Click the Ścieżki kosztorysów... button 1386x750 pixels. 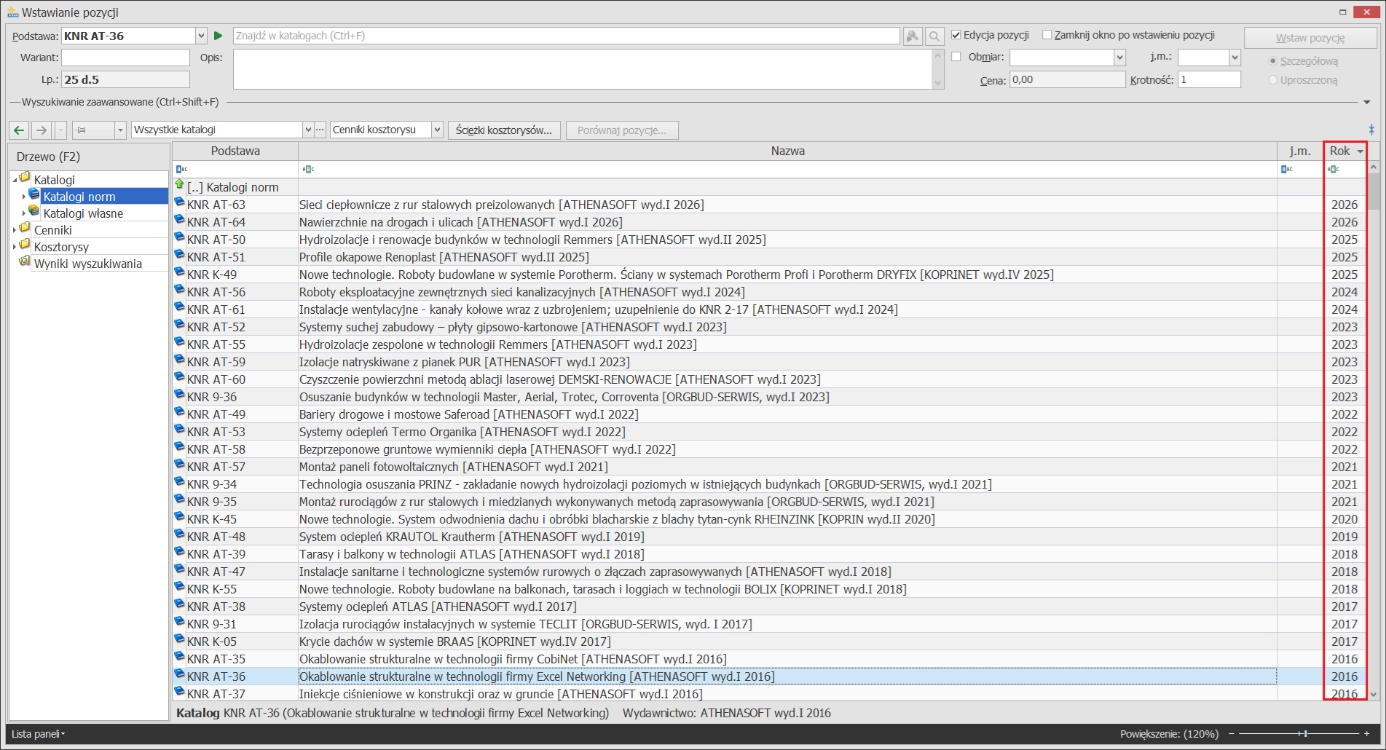coord(504,130)
